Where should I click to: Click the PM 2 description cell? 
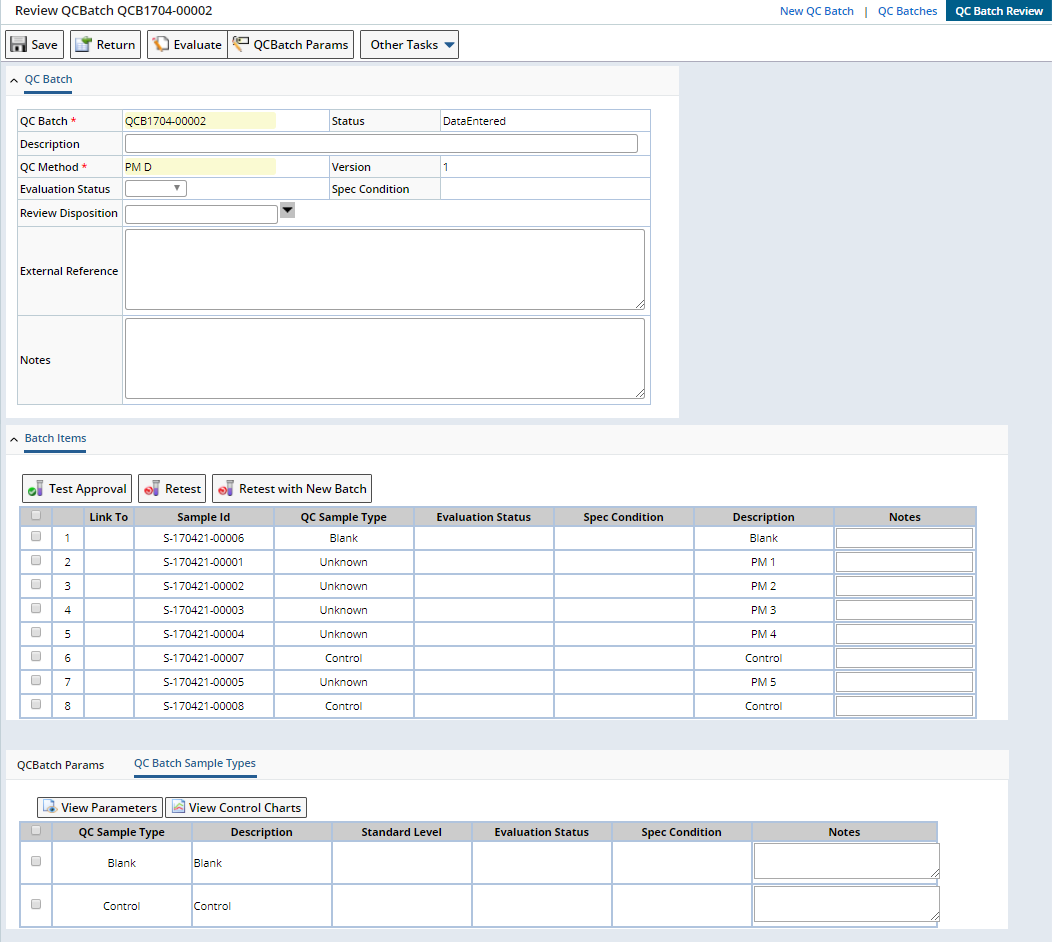tap(764, 586)
